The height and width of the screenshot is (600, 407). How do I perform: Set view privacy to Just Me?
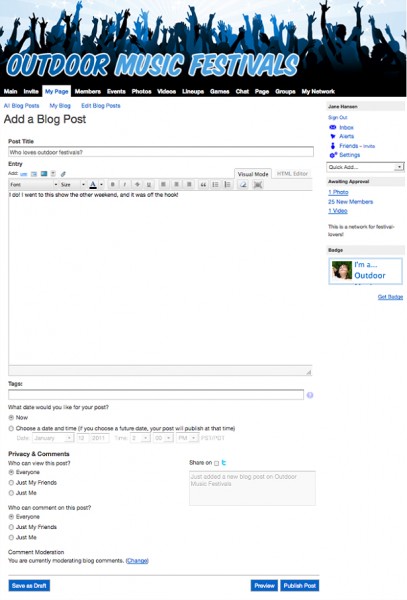11,493
